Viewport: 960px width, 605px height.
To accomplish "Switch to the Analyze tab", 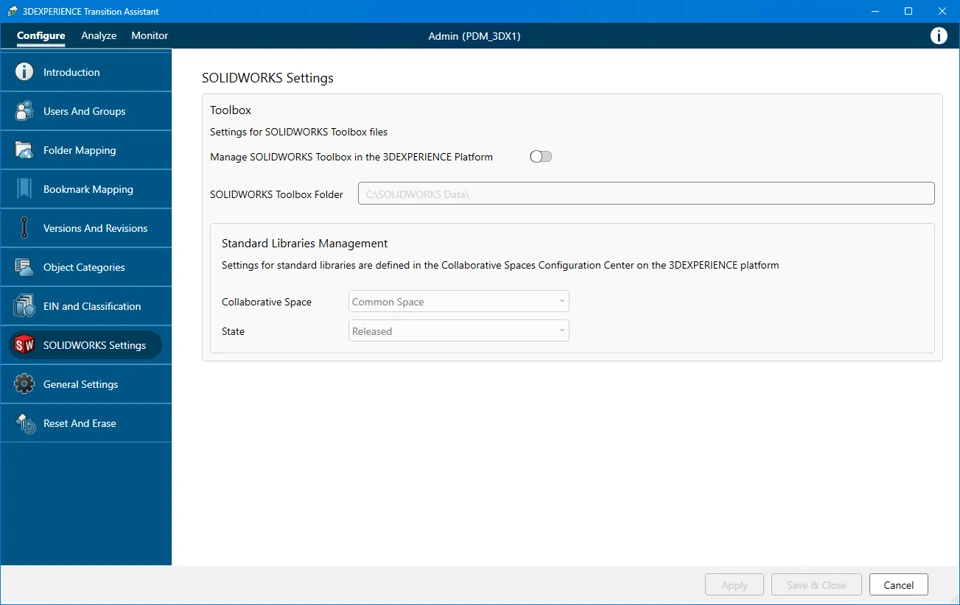I will coord(99,36).
